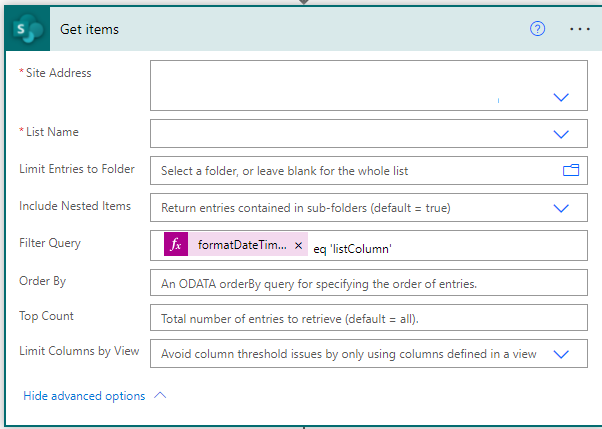Open the folder picker for Limit Entries to Folder
Viewport: 602px width, 429px height.
[571, 170]
